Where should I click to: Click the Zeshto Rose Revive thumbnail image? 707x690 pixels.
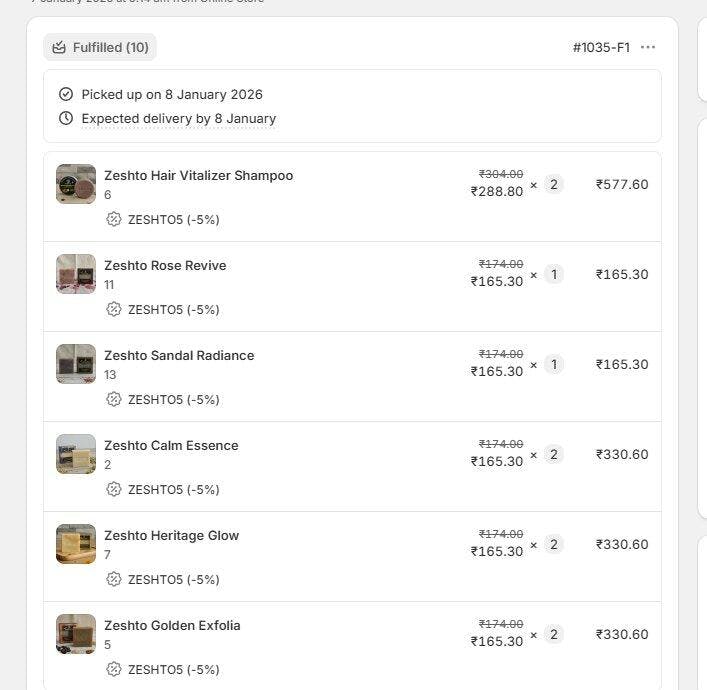click(76, 274)
